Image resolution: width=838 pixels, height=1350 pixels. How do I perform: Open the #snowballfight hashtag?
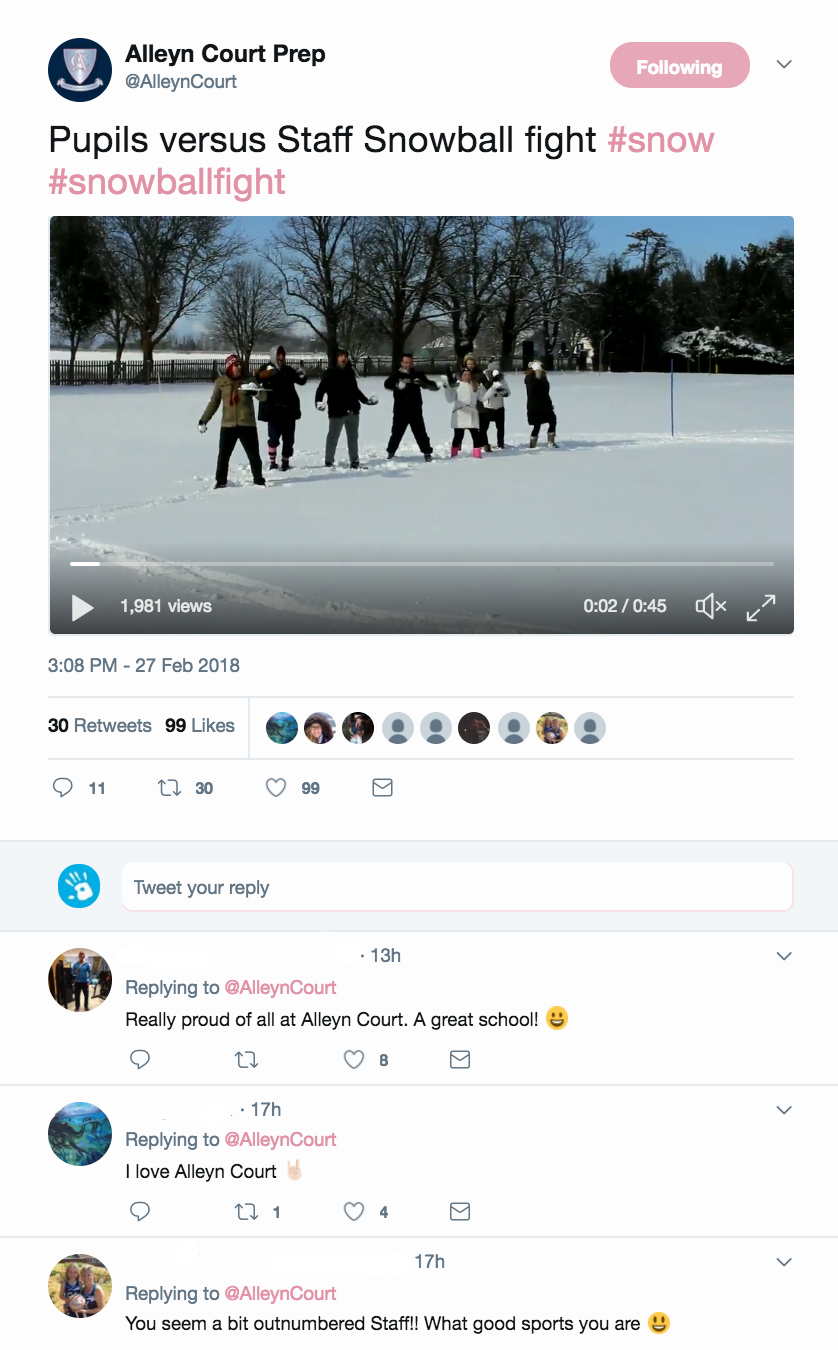pyautogui.click(x=167, y=181)
